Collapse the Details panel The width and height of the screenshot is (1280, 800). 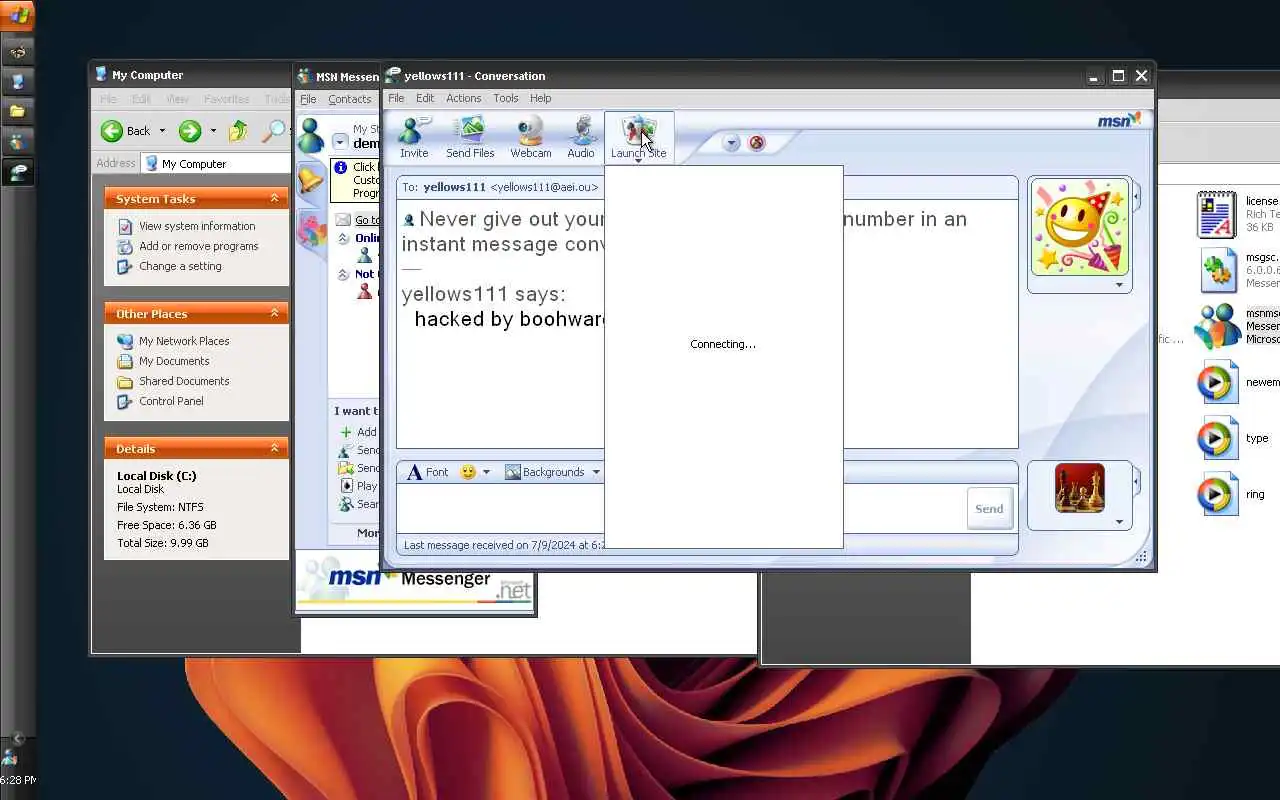[274, 449]
